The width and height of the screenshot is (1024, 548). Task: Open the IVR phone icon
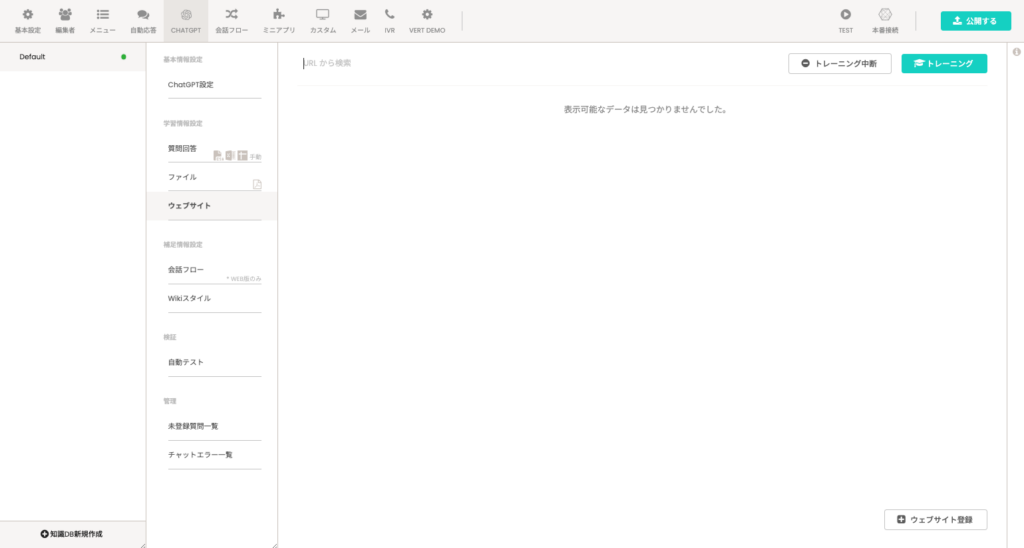coord(389,15)
